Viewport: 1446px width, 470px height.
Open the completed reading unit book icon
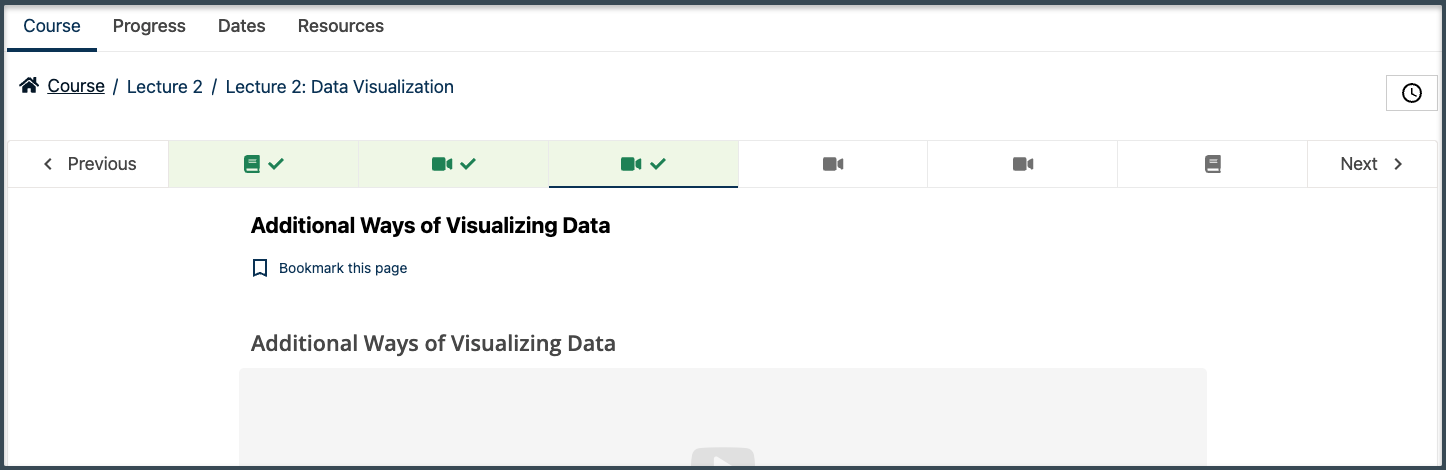263,164
